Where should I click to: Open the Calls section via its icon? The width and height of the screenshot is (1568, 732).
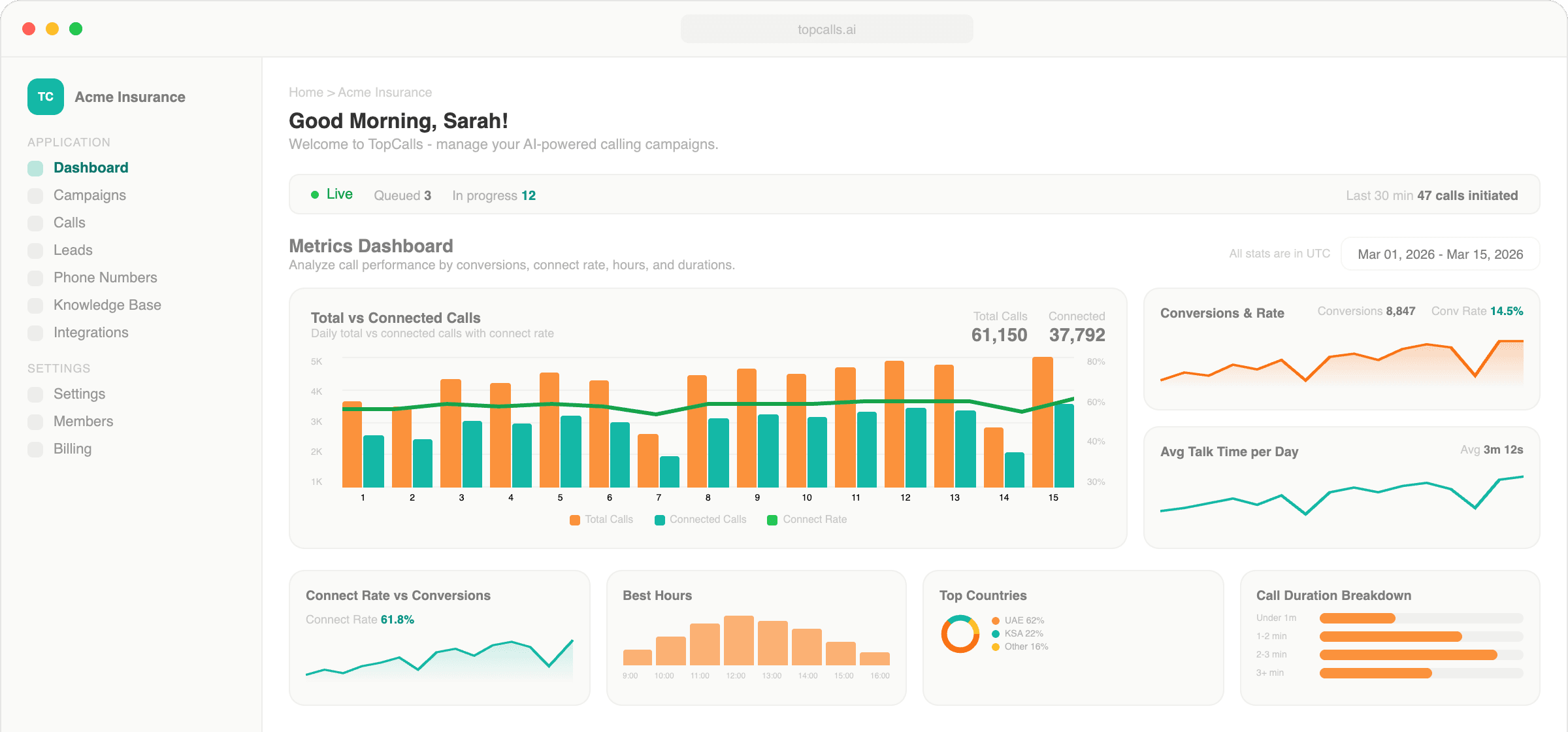pos(35,222)
